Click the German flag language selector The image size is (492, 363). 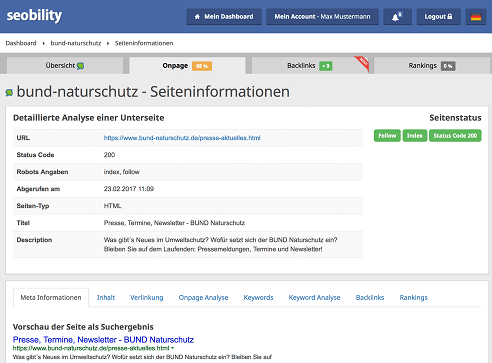[x=476, y=17]
